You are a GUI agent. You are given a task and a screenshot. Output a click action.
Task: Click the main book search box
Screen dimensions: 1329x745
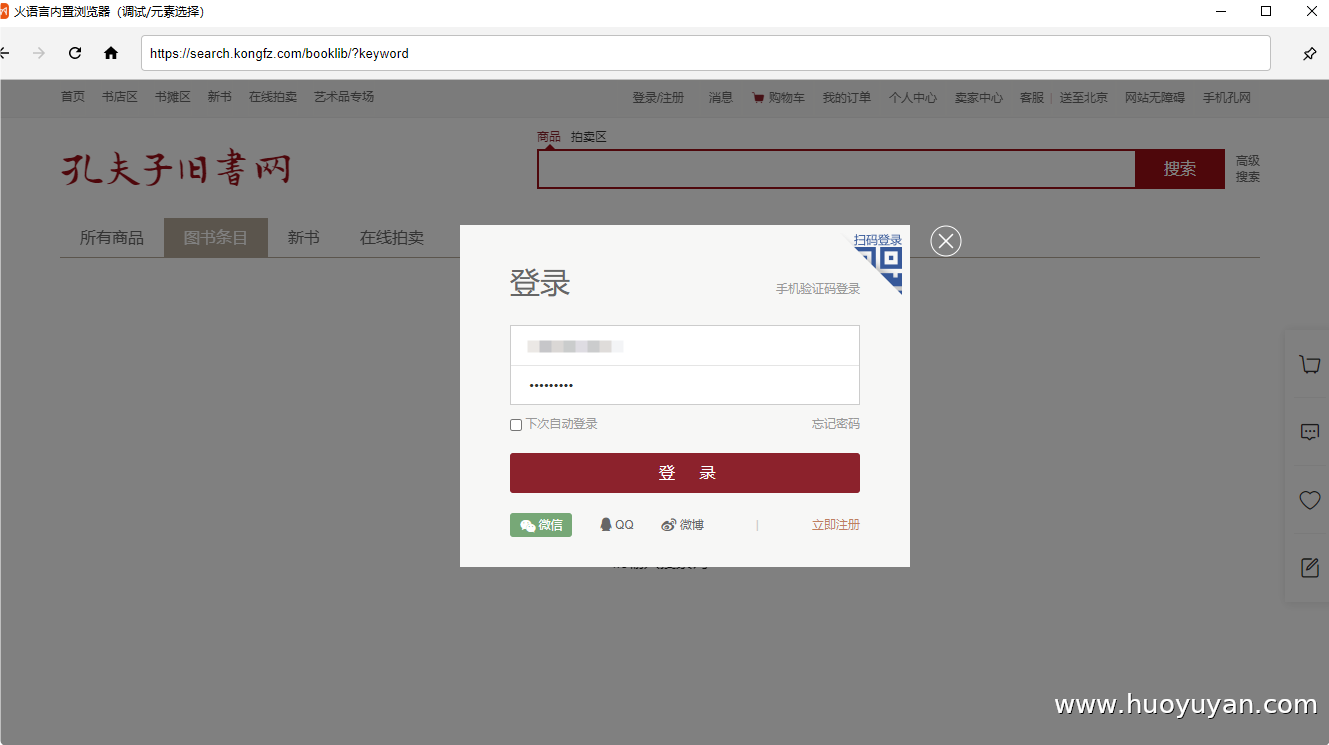[x=837, y=169]
